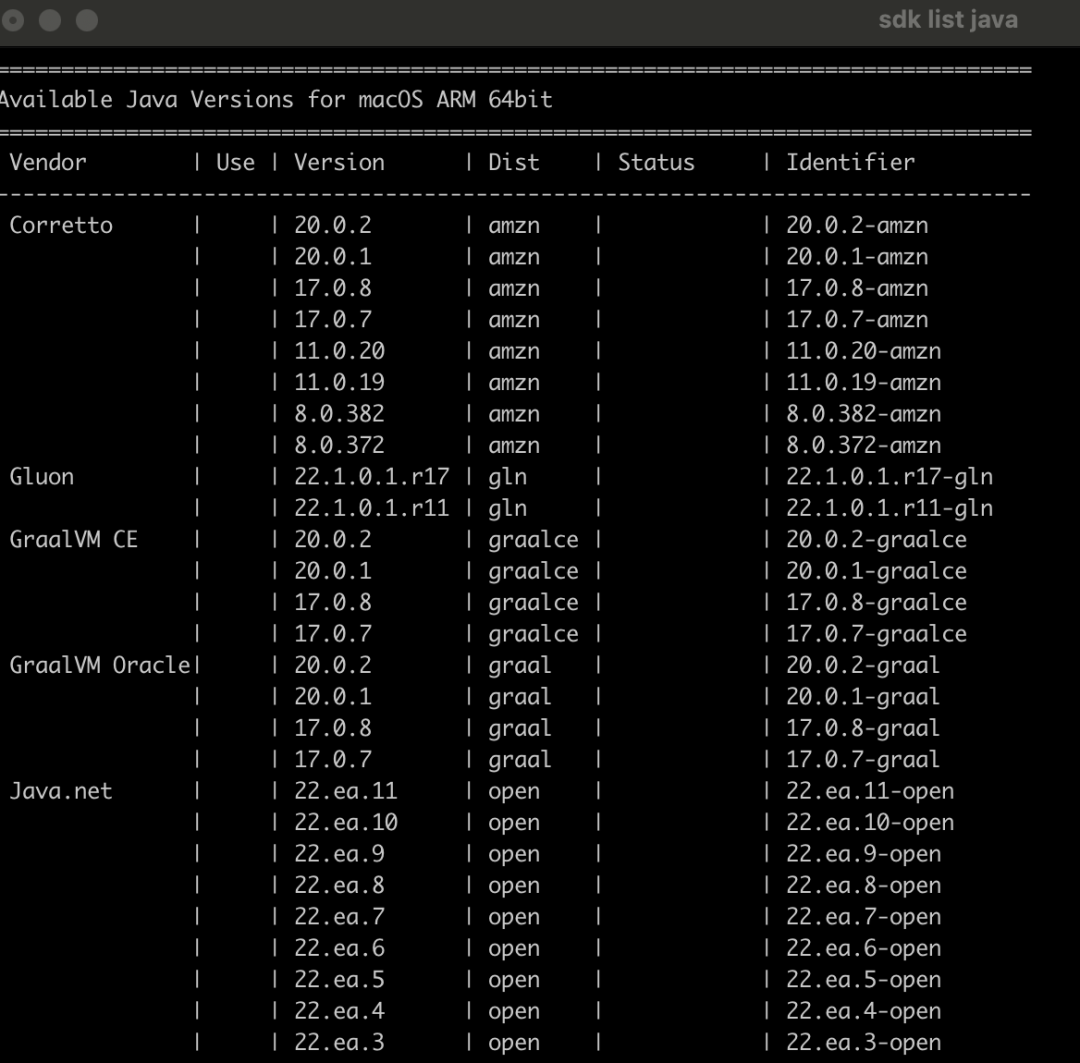Click Dist cell 'amzn' in the 8.0.382 row
This screenshot has width=1080, height=1063.
514,414
